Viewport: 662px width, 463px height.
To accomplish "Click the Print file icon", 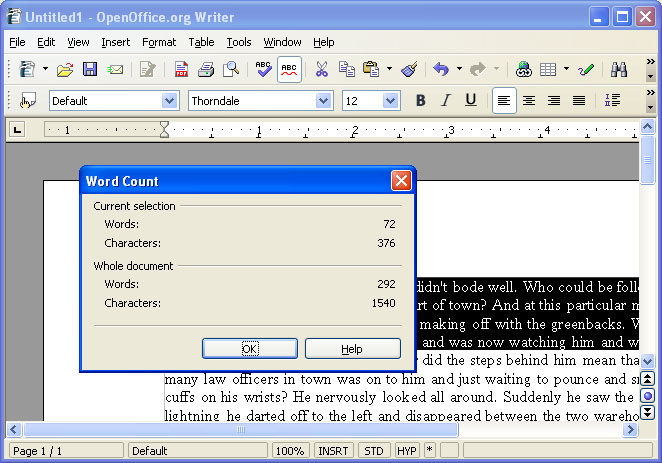I will [206, 70].
